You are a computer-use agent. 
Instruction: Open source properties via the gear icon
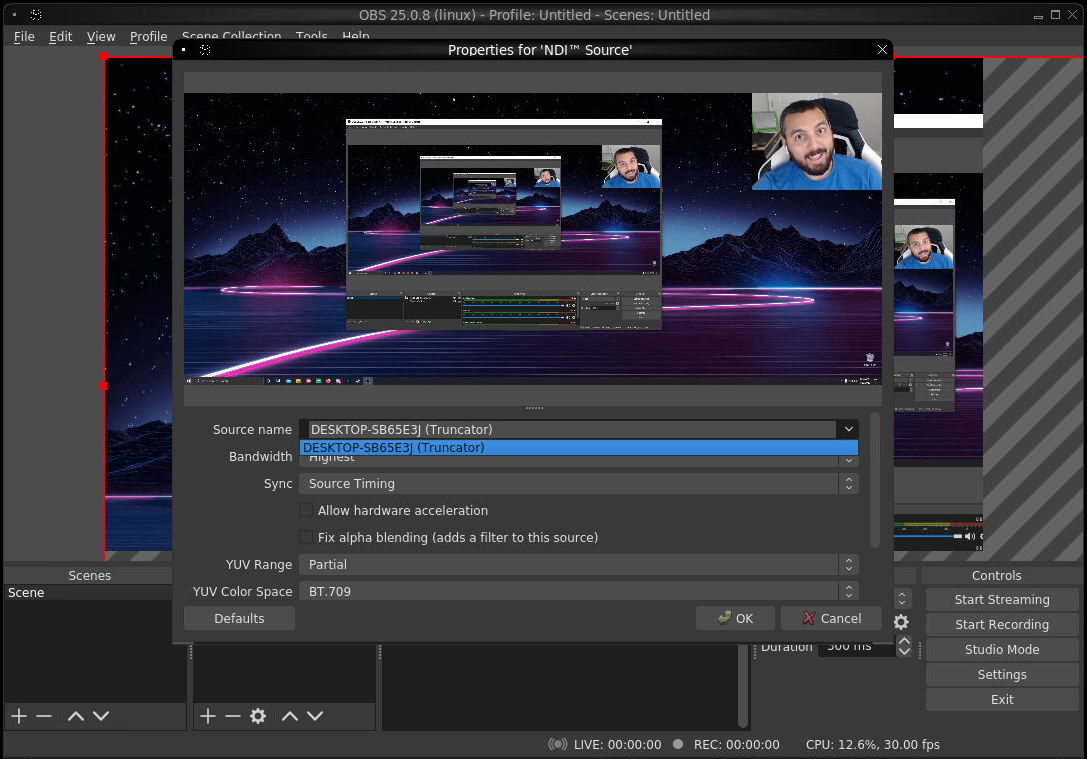pos(258,716)
